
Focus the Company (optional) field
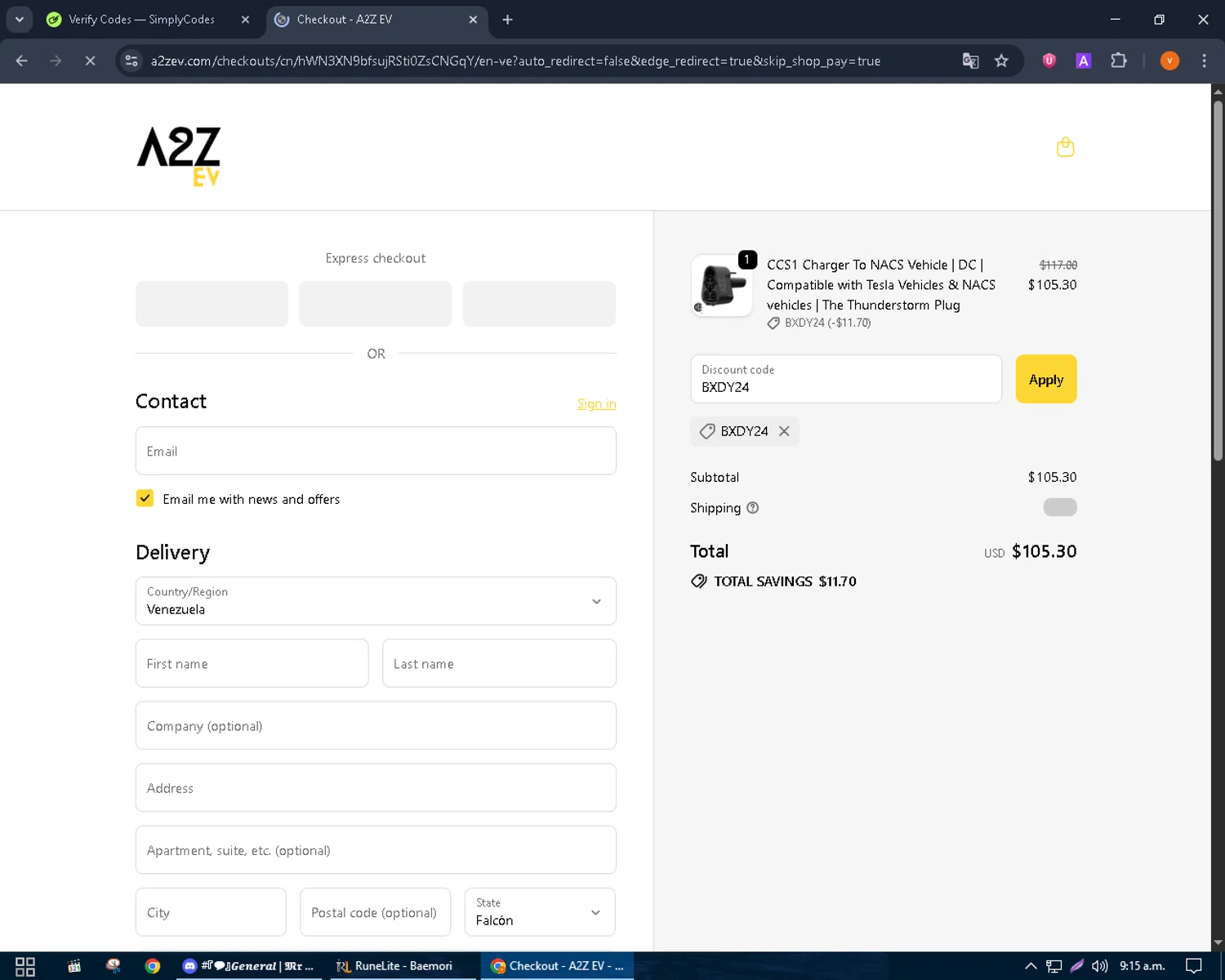point(376,725)
